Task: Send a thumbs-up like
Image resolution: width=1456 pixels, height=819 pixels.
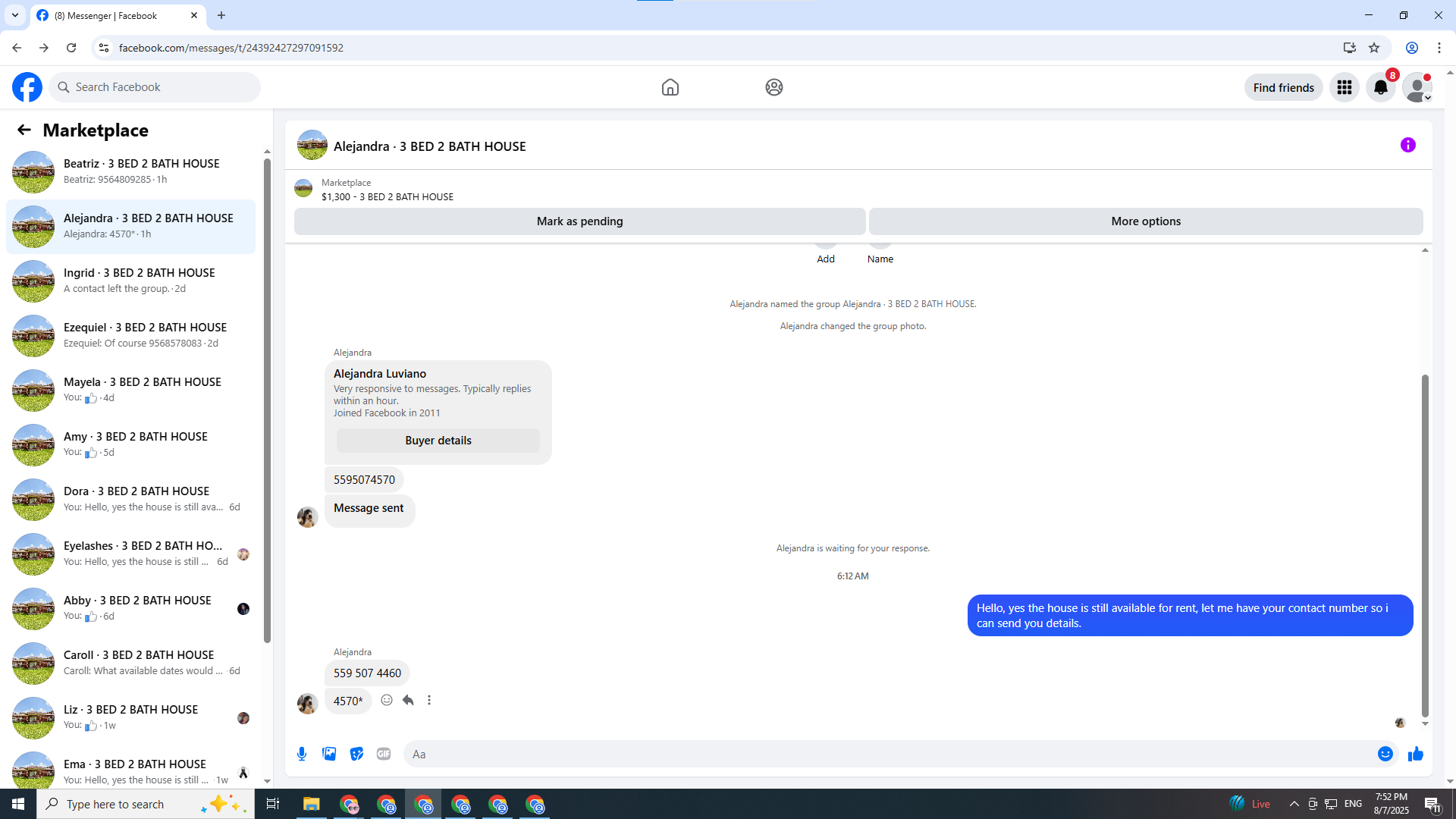Action: [1416, 754]
